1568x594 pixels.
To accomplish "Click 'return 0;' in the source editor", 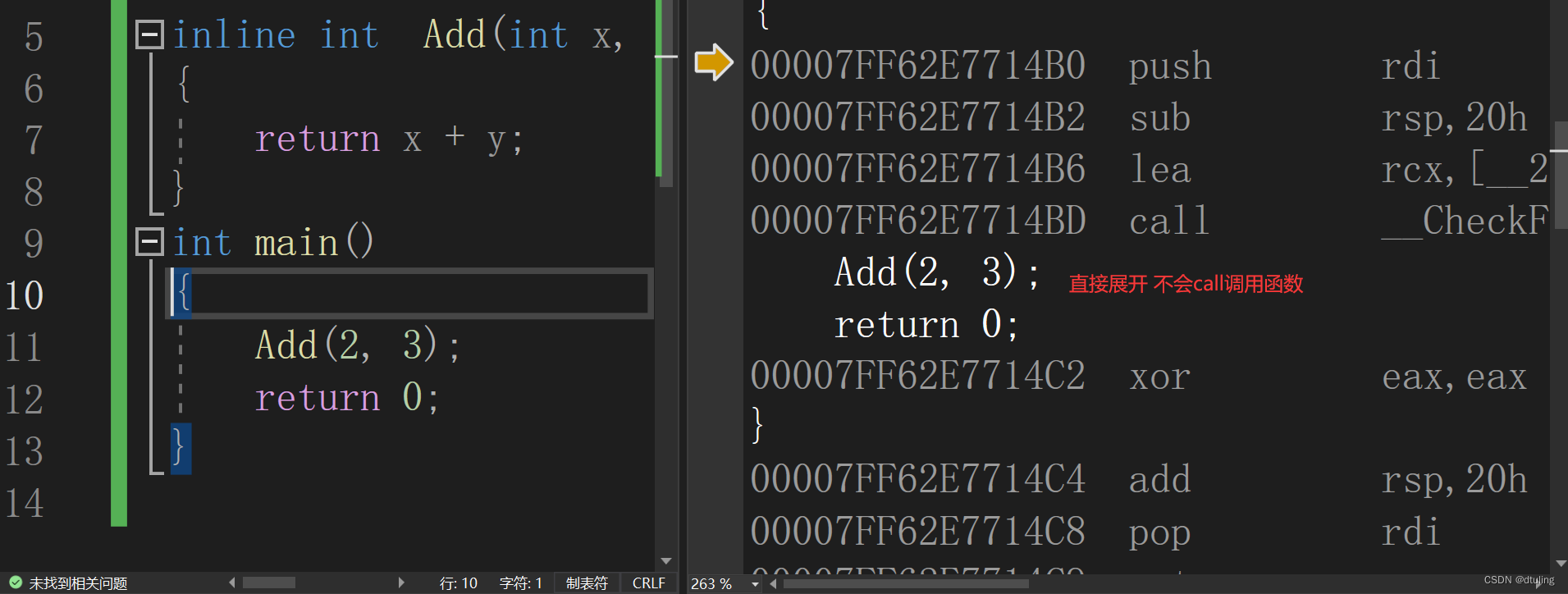I will (x=348, y=397).
